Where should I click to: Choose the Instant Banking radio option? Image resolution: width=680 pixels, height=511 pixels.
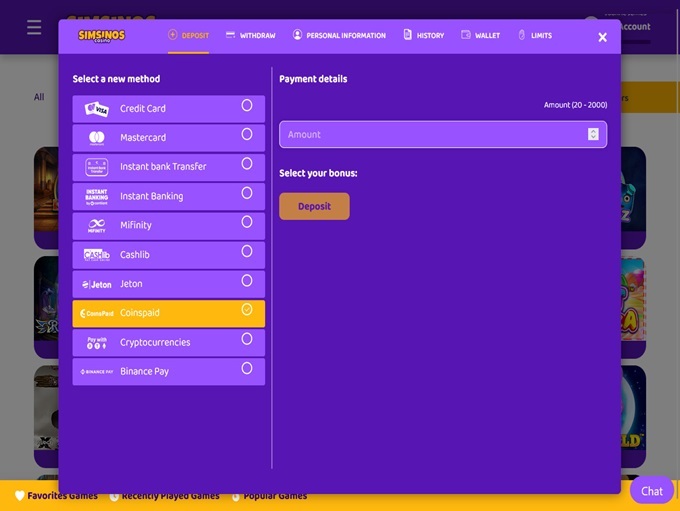[x=247, y=193]
